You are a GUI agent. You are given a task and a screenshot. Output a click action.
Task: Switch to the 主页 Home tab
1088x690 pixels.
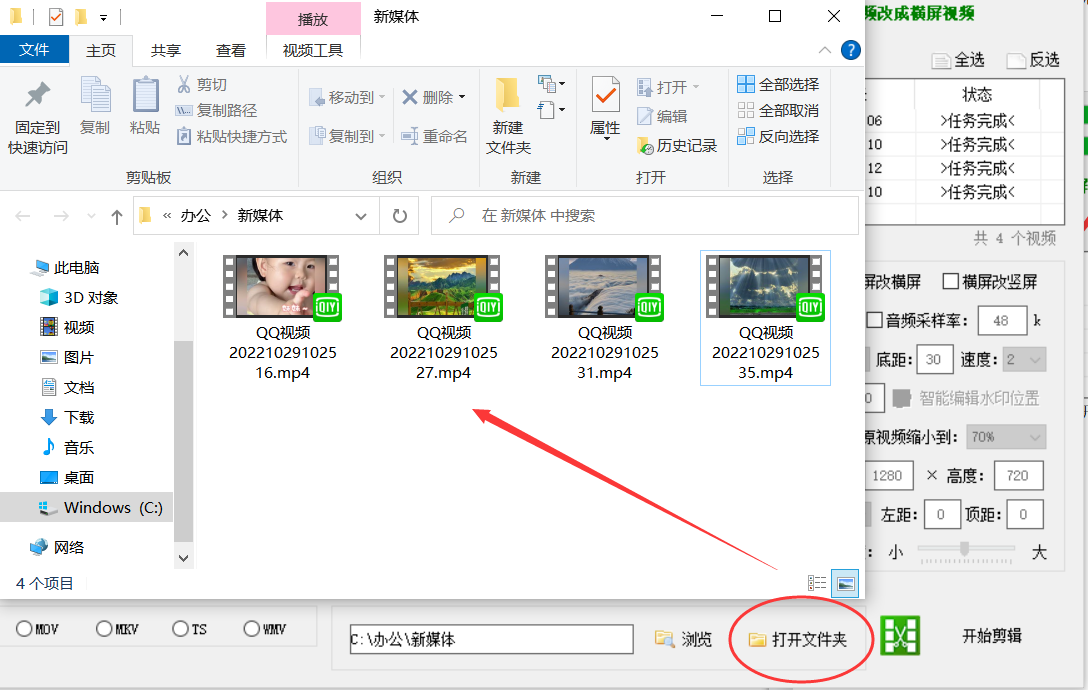click(x=101, y=51)
